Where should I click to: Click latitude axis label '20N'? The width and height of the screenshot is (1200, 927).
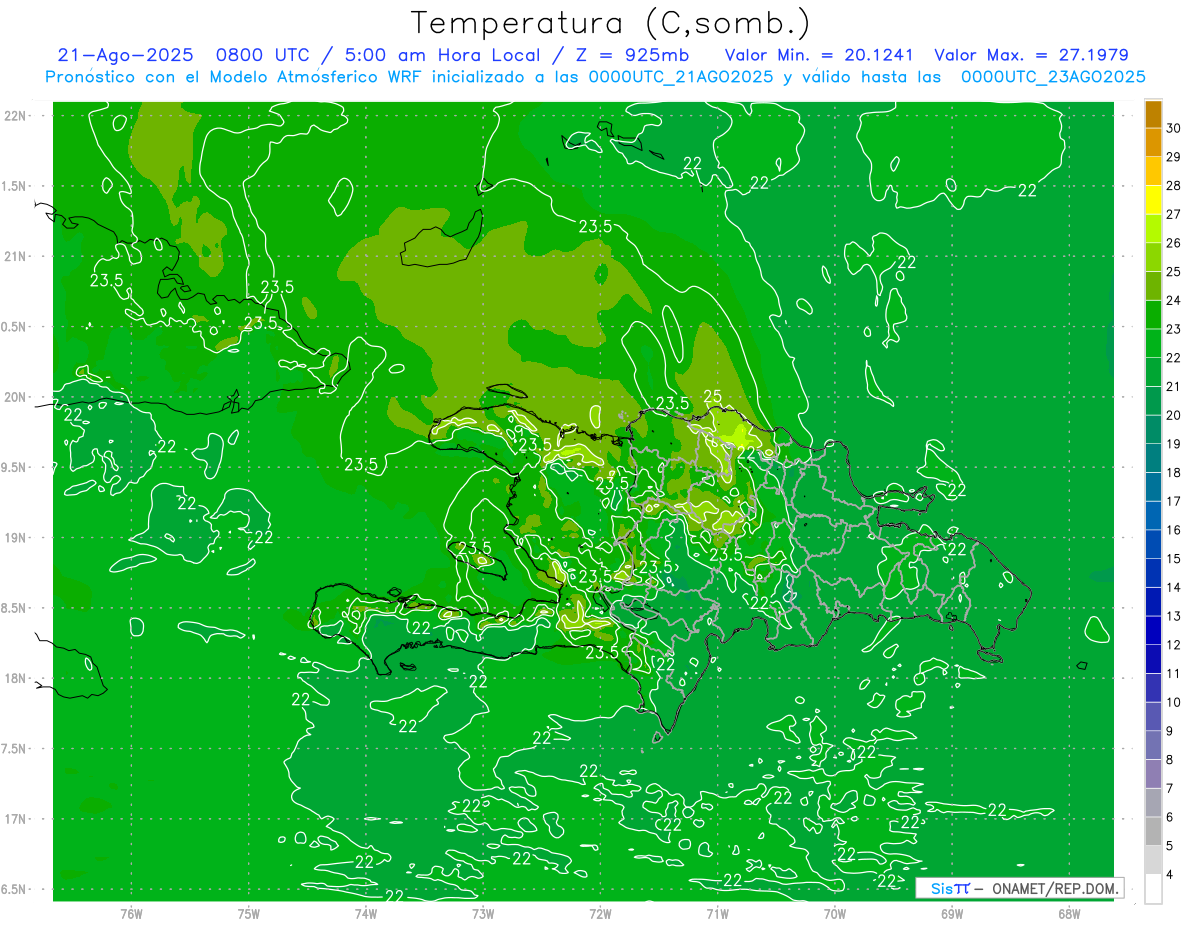coord(16,397)
